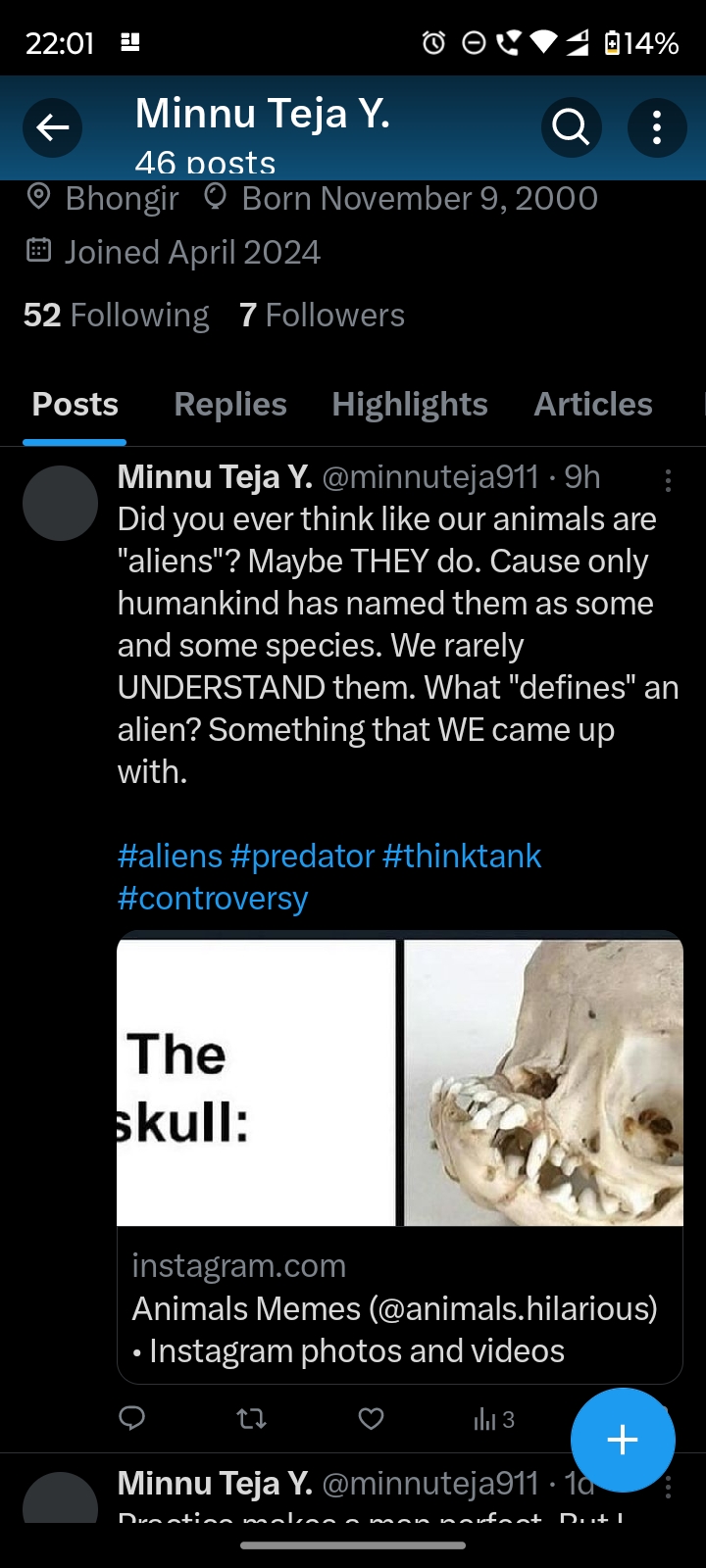Compose new post with plus button
Viewport: 706px width, 1568px height.
point(623,1440)
